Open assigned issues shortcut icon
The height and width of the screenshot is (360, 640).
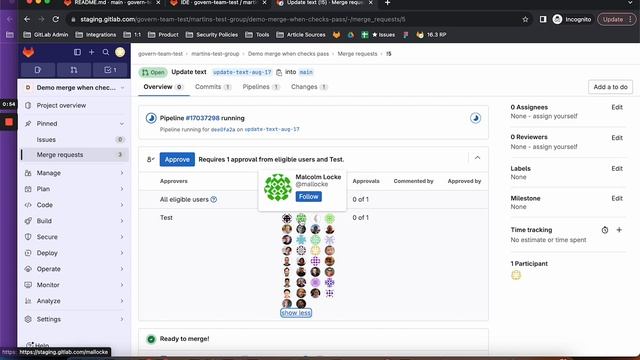[x=38, y=70]
